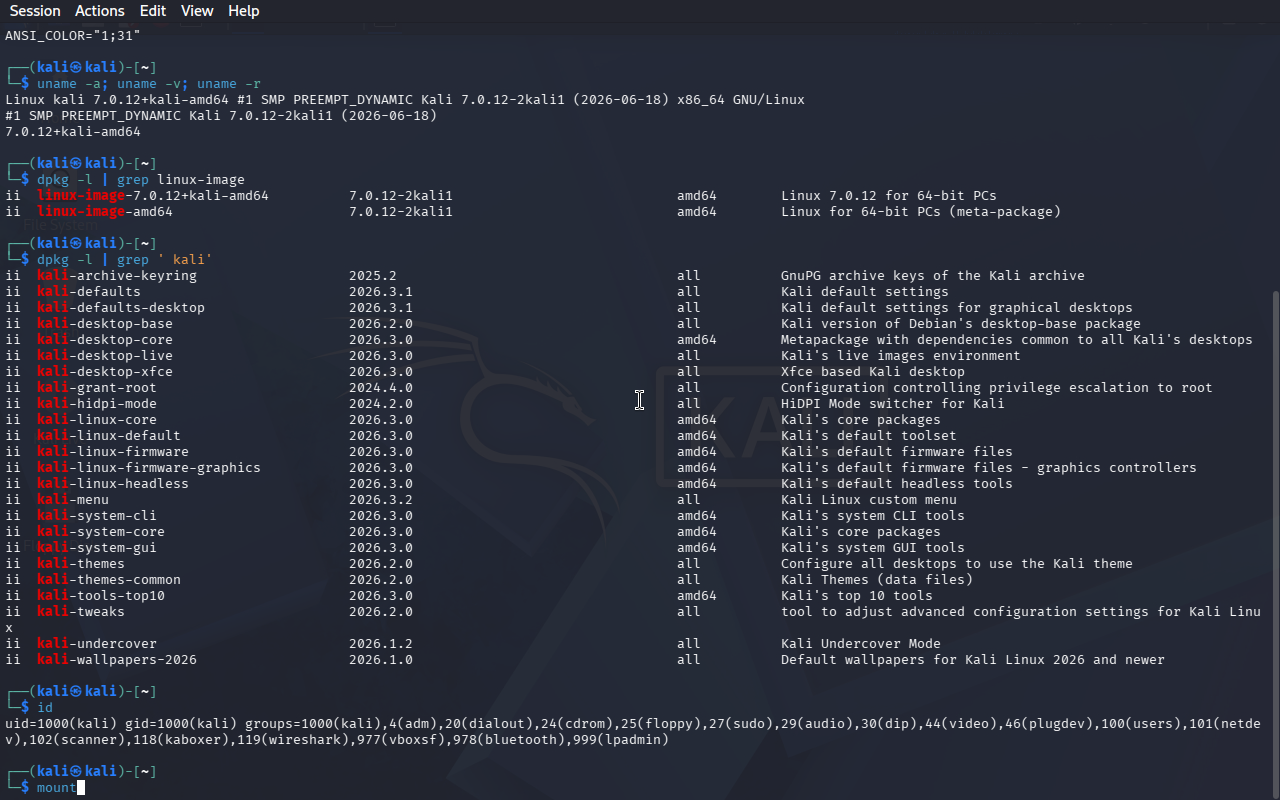Click the 'linux-image-amd64' meta-package name

[x=105, y=212]
